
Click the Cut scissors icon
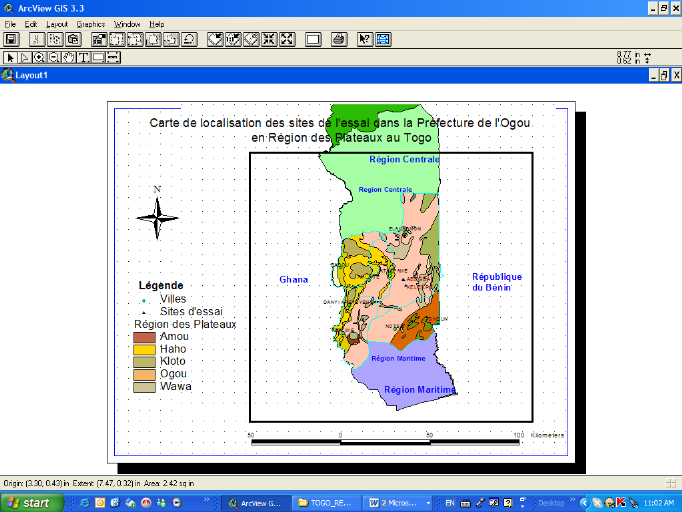pyautogui.click(x=37, y=40)
